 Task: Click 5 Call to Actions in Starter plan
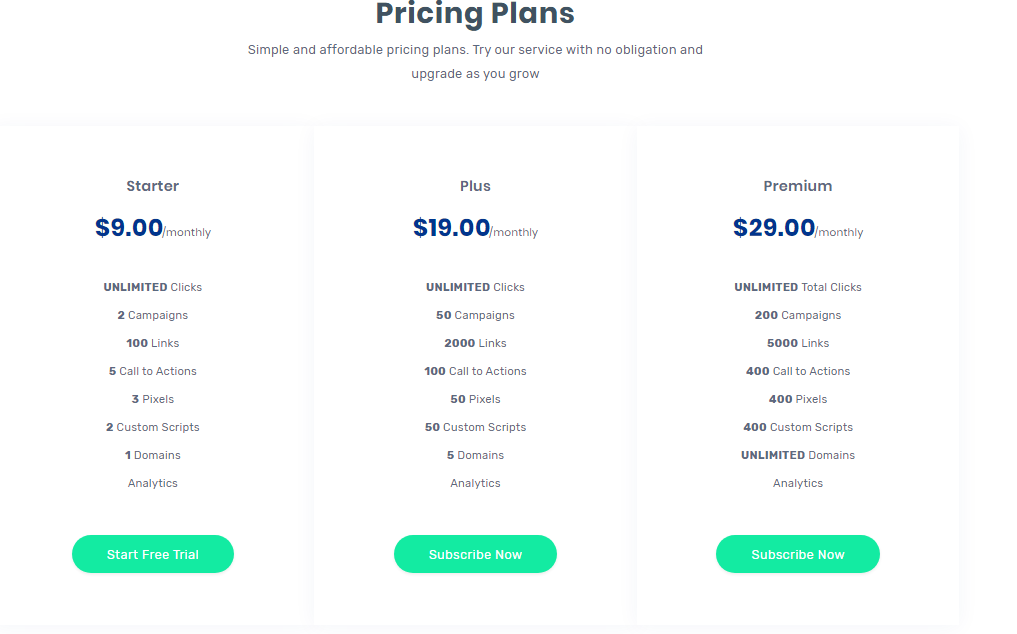[152, 371]
